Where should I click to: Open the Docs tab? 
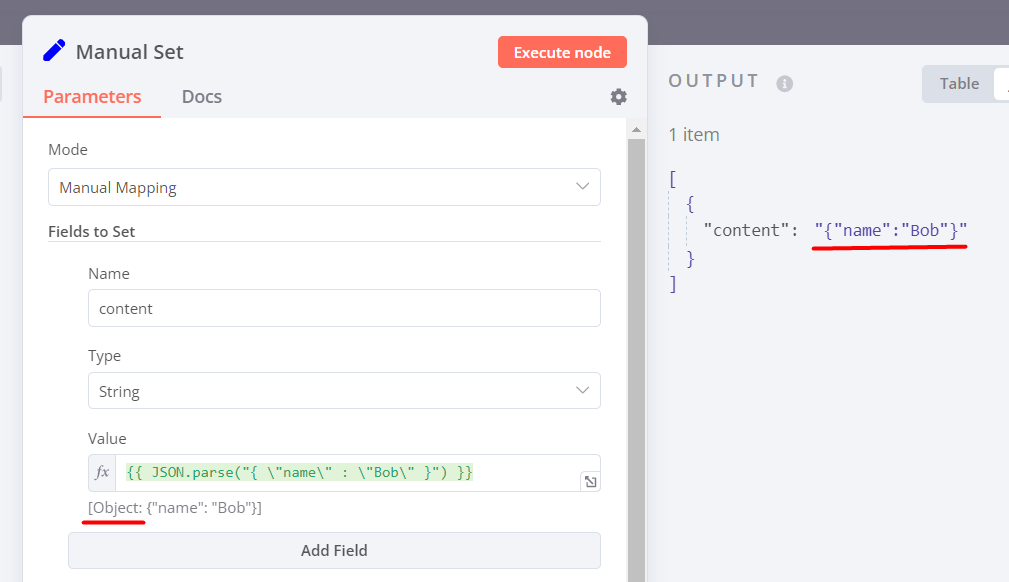point(202,97)
